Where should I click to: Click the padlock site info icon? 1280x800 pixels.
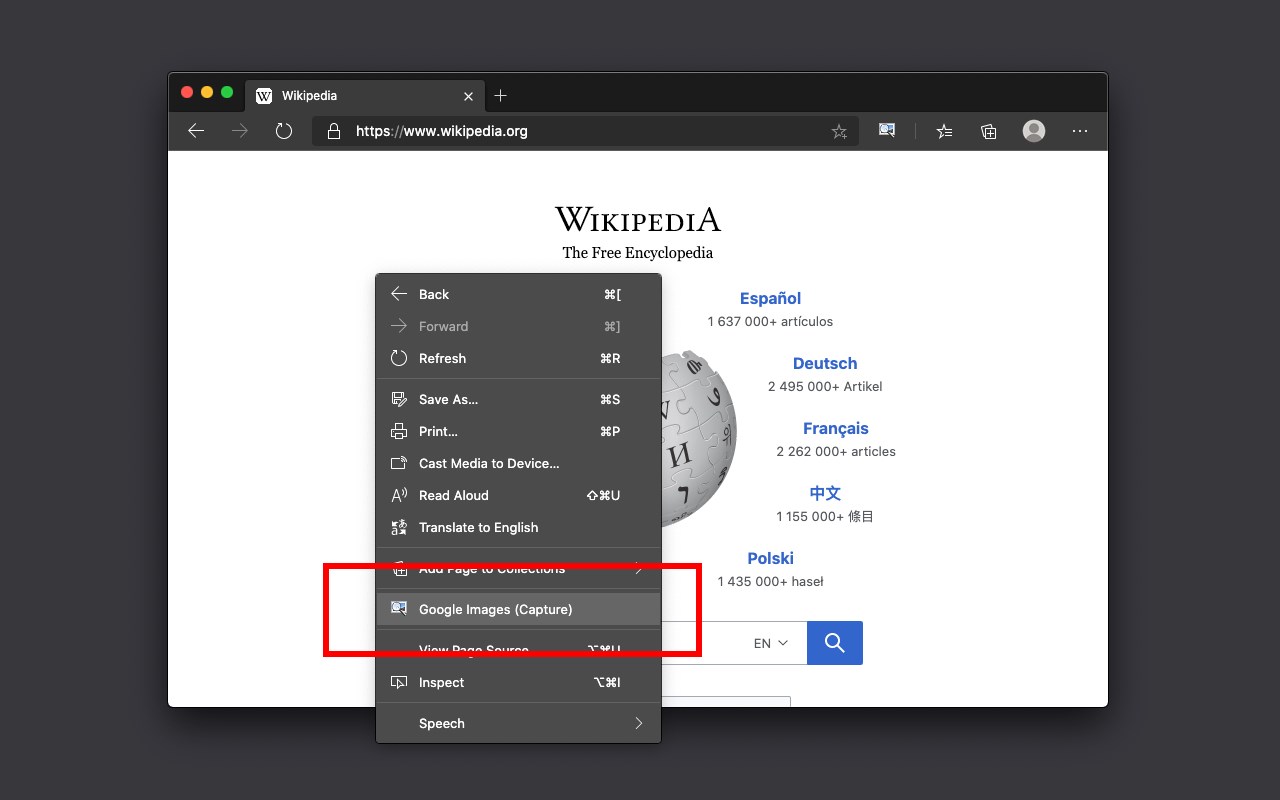click(334, 131)
